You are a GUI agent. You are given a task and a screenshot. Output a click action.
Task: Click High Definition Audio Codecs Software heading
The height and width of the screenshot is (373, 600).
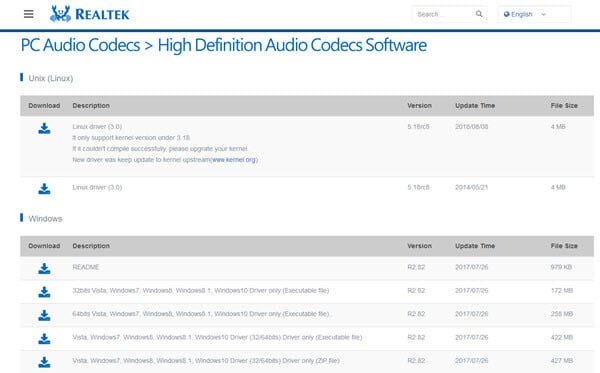click(x=292, y=45)
